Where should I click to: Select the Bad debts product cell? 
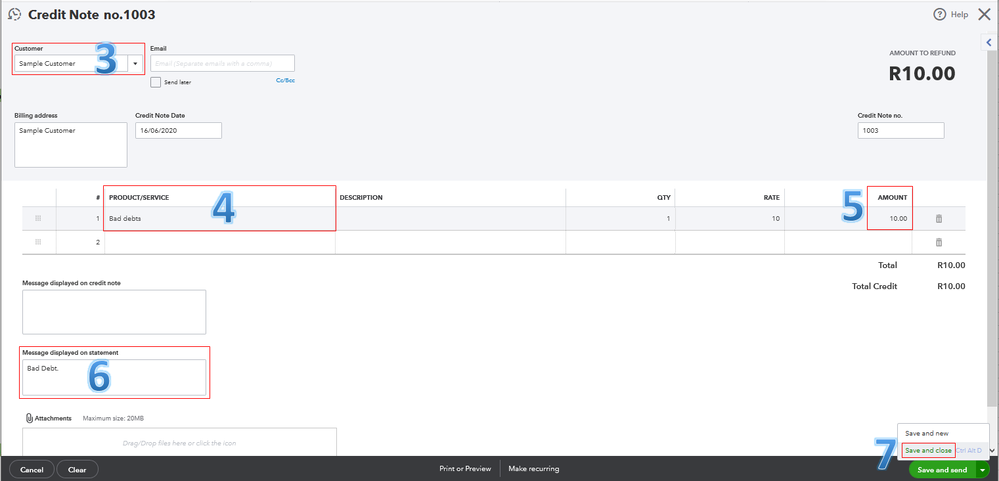tap(220, 219)
